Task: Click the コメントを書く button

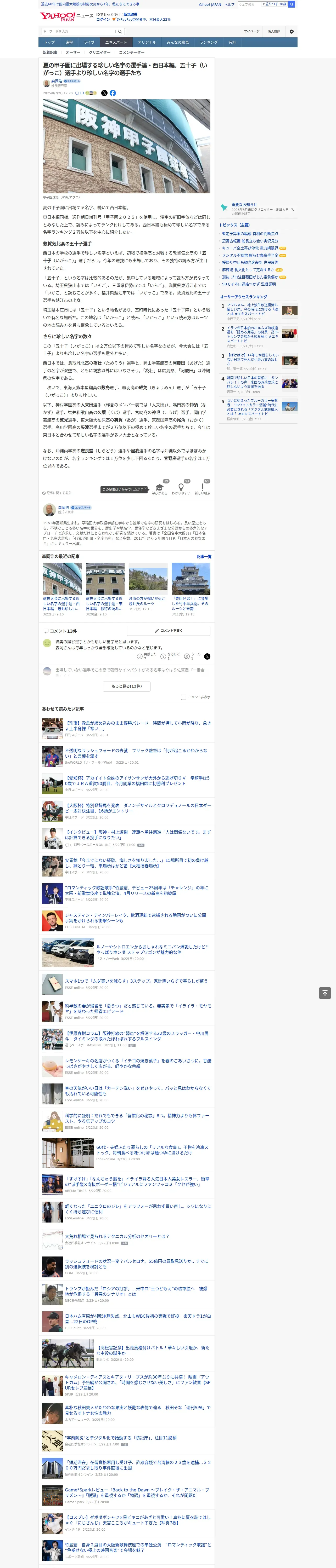Action: click(x=168, y=631)
